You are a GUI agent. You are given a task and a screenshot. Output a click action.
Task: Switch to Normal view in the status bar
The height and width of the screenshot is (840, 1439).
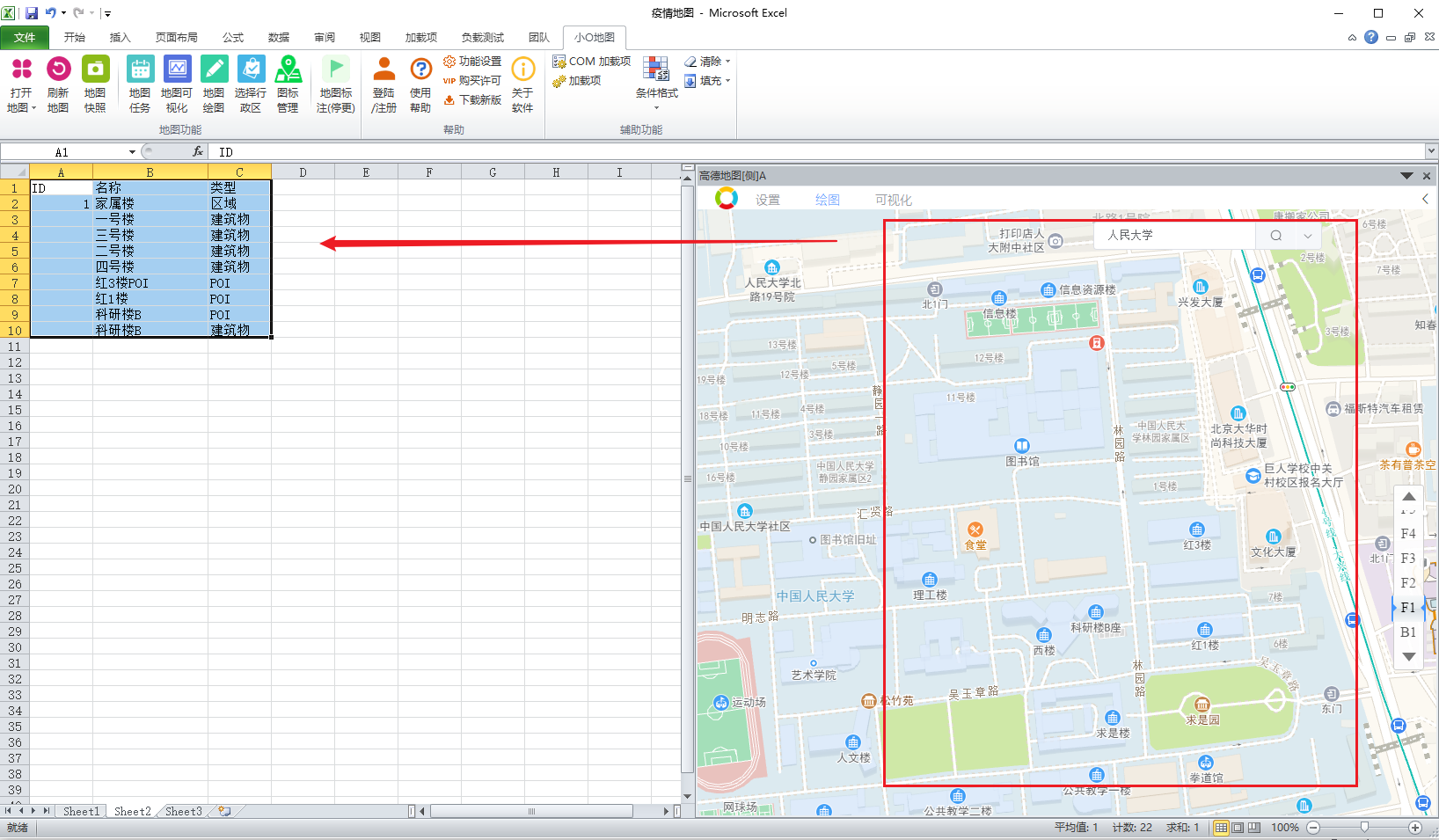pyautogui.click(x=1221, y=828)
